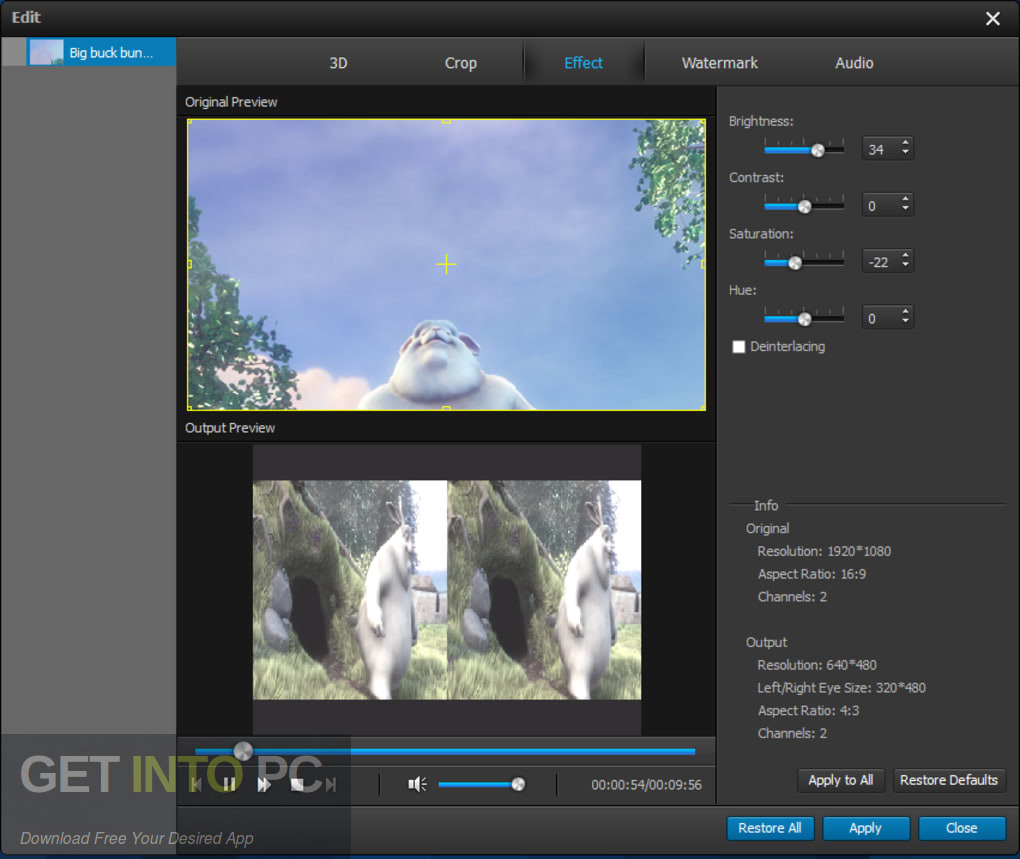Click the 'Original Preview' label
1020x859 pixels.
(x=231, y=102)
